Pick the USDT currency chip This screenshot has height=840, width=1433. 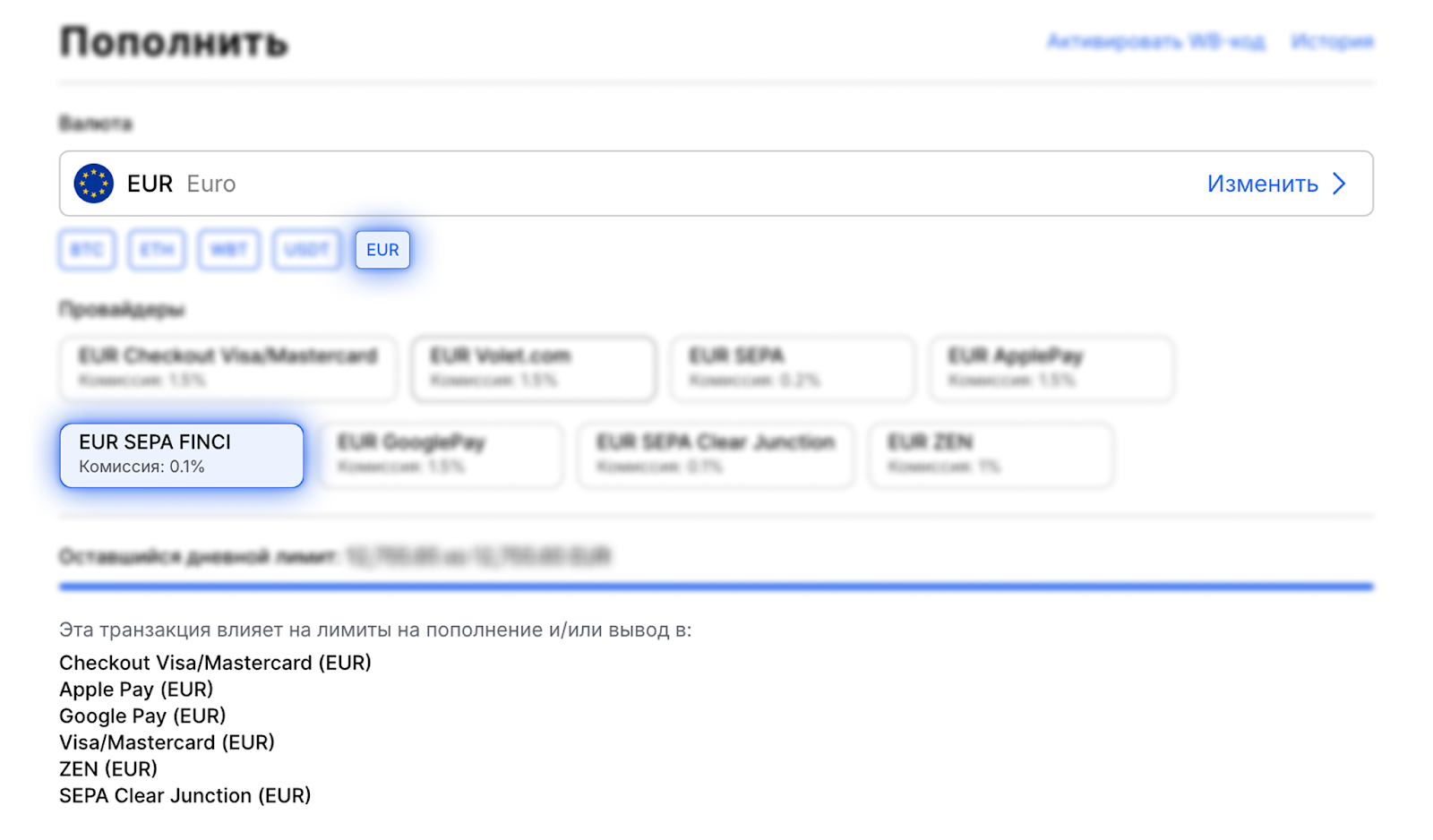pyautogui.click(x=306, y=250)
